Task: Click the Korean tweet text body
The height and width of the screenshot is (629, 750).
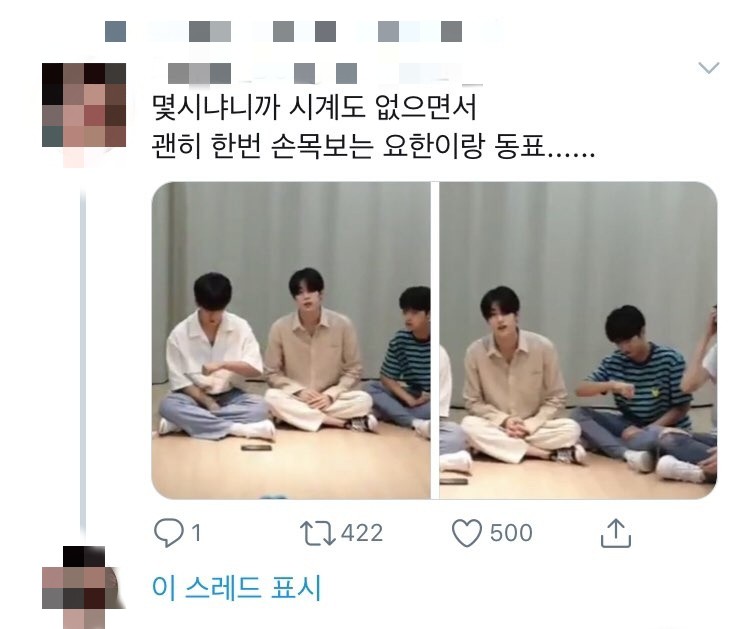Action: (x=373, y=127)
